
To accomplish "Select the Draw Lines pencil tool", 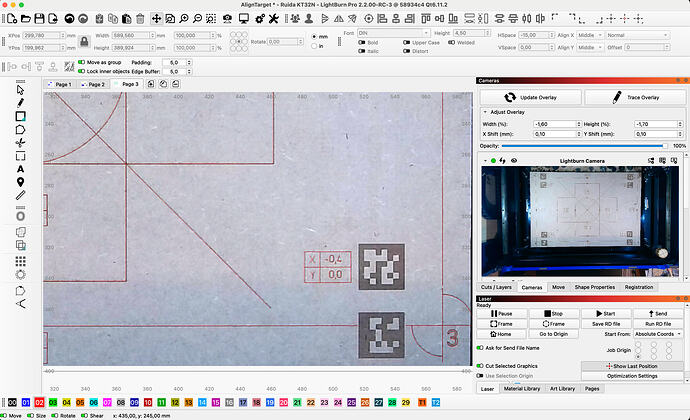I will (x=20, y=103).
